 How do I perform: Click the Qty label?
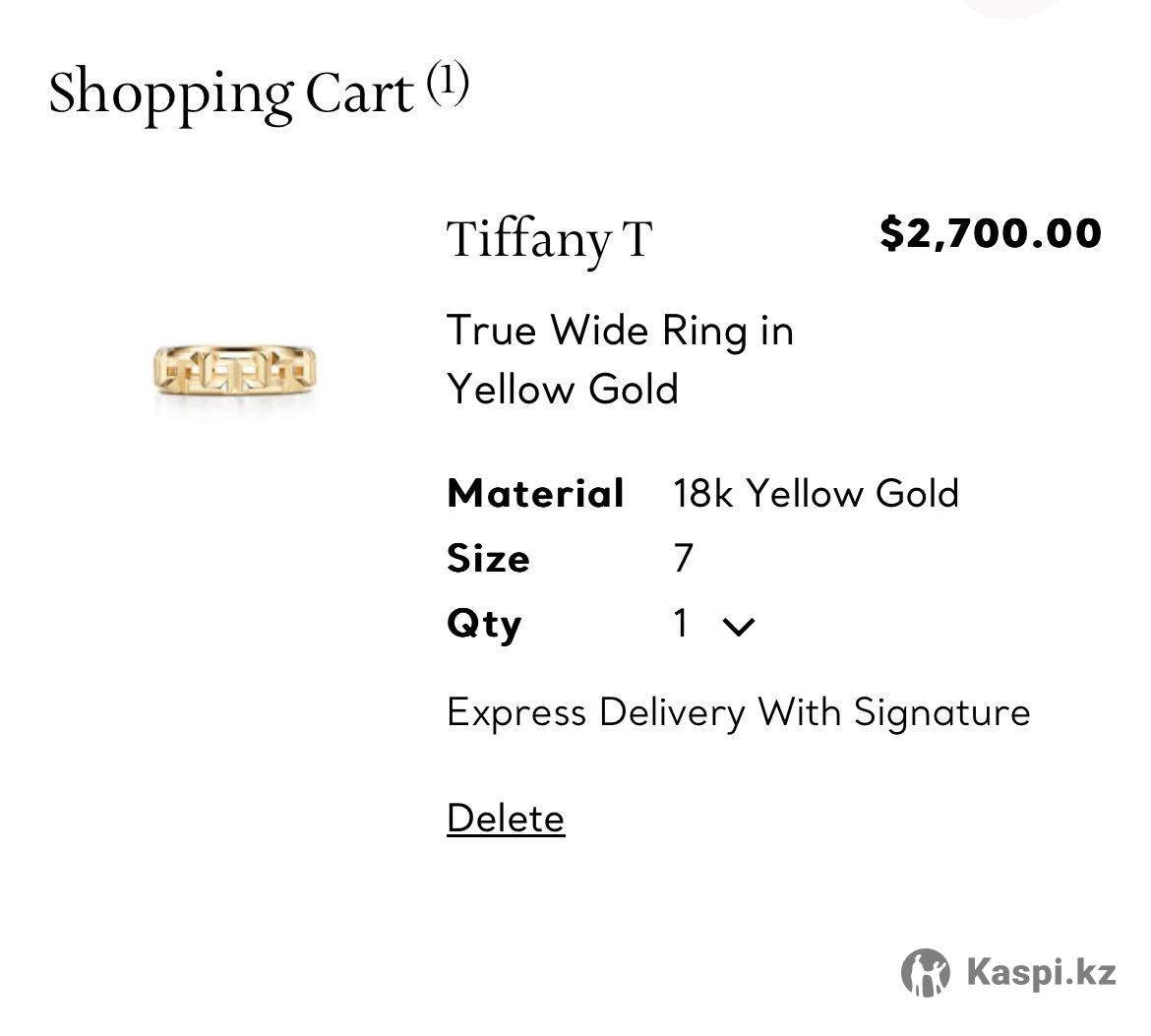pos(484,624)
